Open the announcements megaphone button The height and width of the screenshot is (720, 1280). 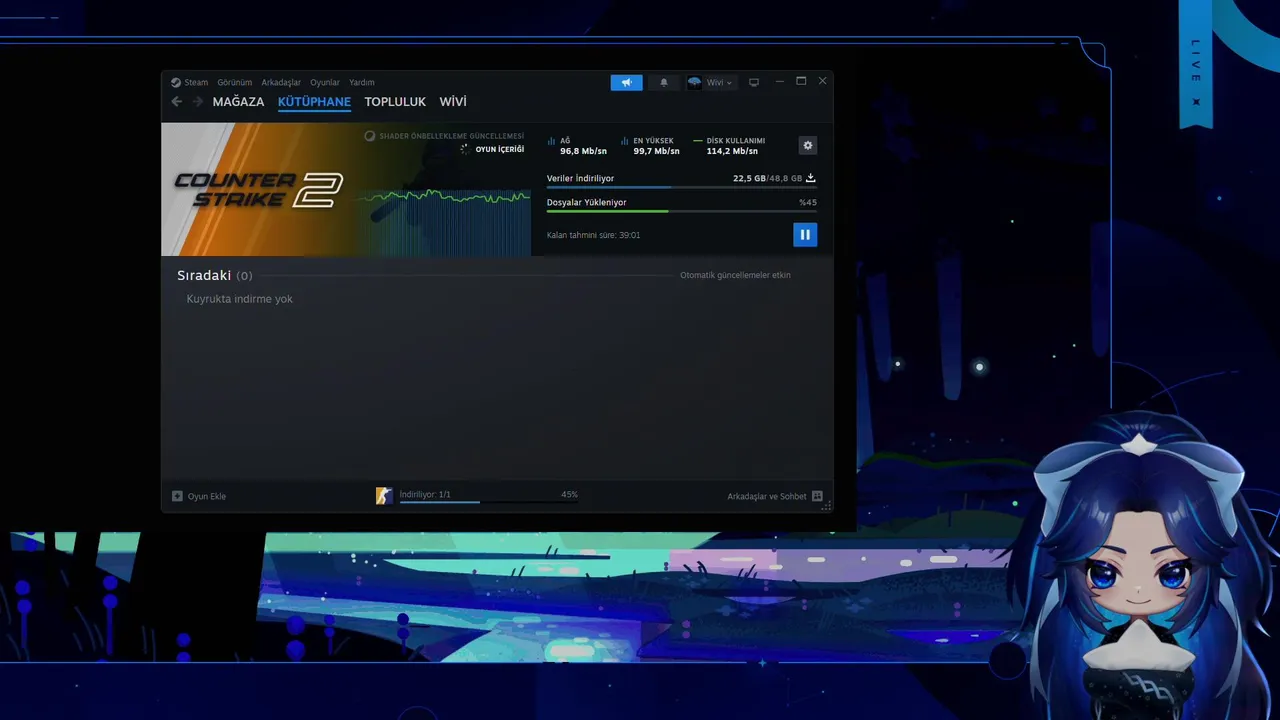pyautogui.click(x=627, y=82)
